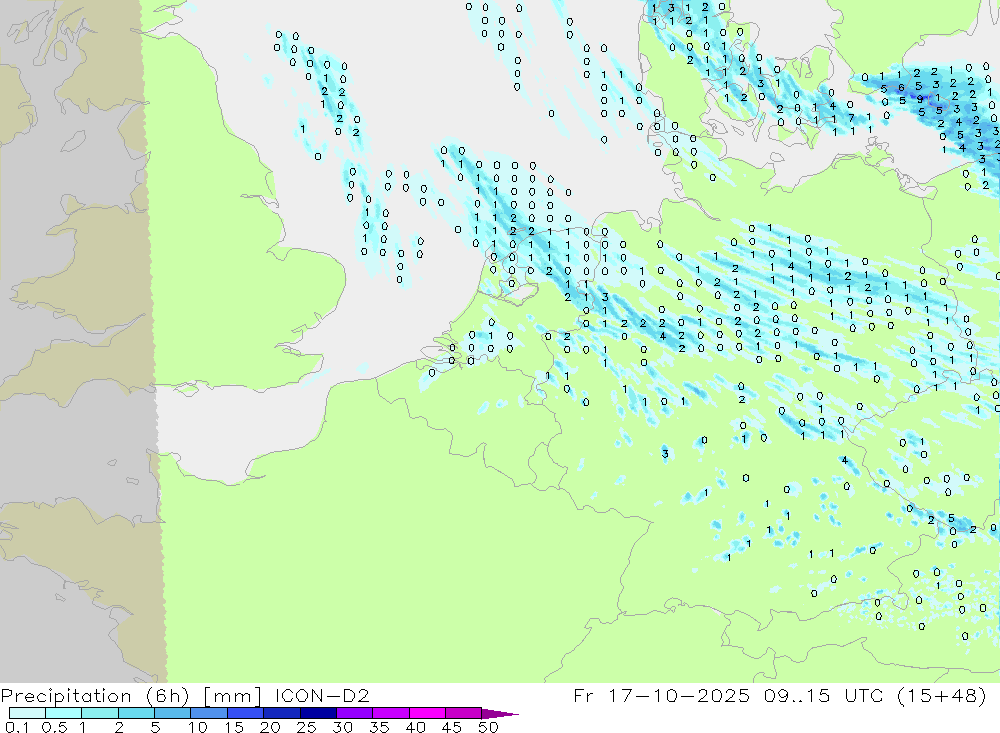Choose the 20–25 mm legend color swatch

[x=282, y=713]
